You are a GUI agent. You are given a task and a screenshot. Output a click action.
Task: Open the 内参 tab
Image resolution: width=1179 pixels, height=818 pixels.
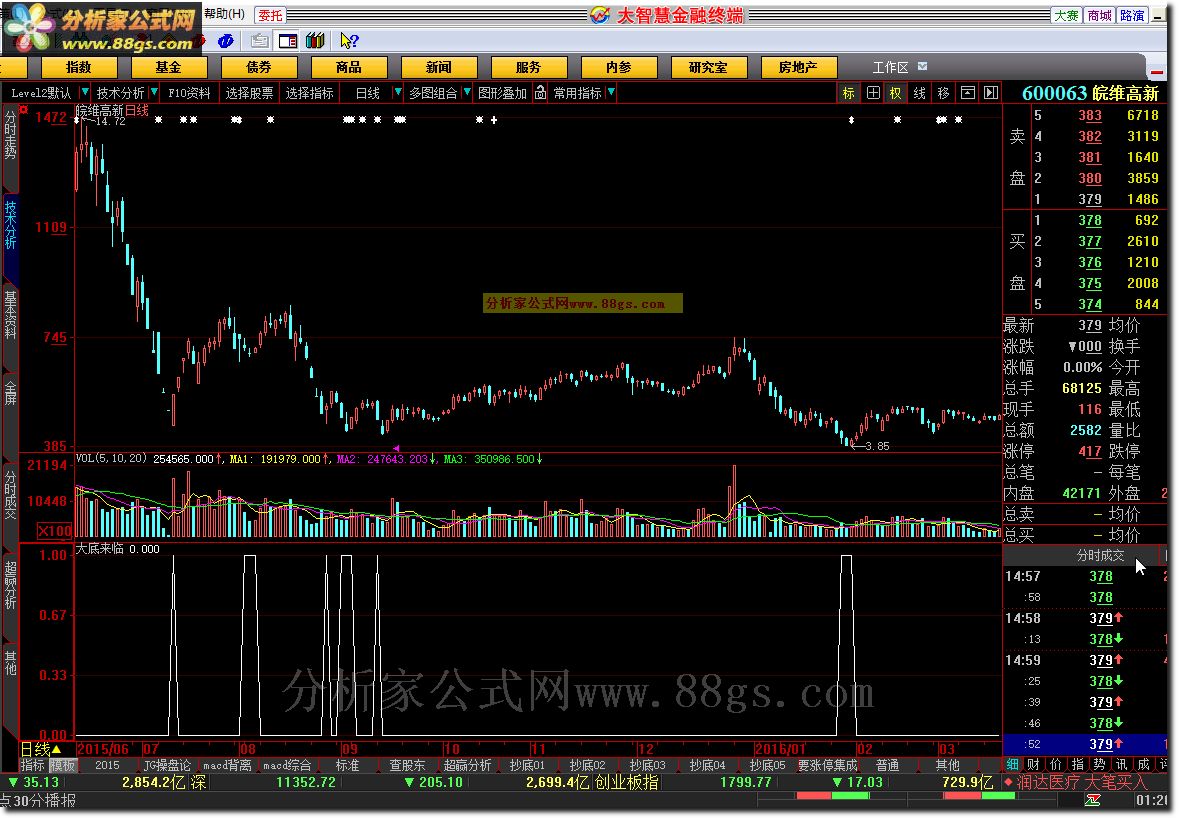(619, 67)
